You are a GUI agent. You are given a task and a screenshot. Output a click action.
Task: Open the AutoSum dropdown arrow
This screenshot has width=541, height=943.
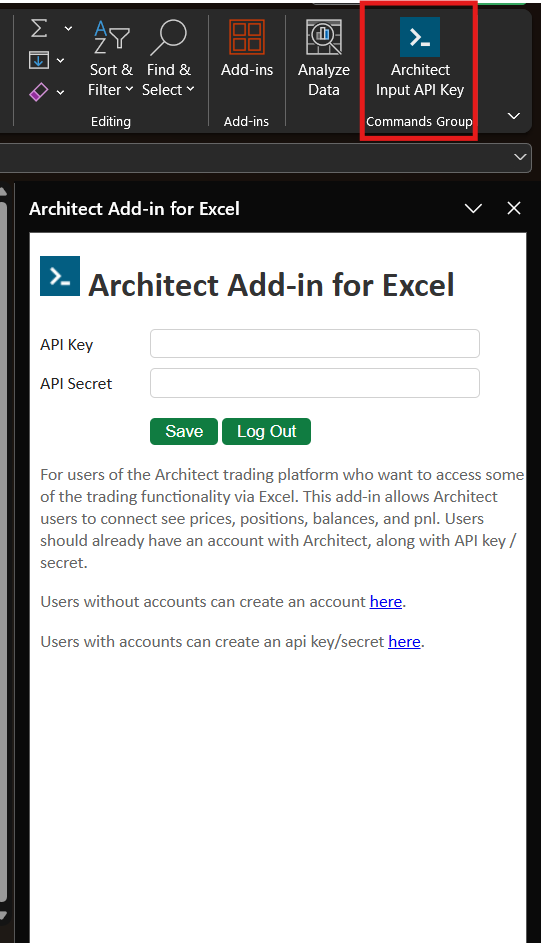[x=68, y=28]
